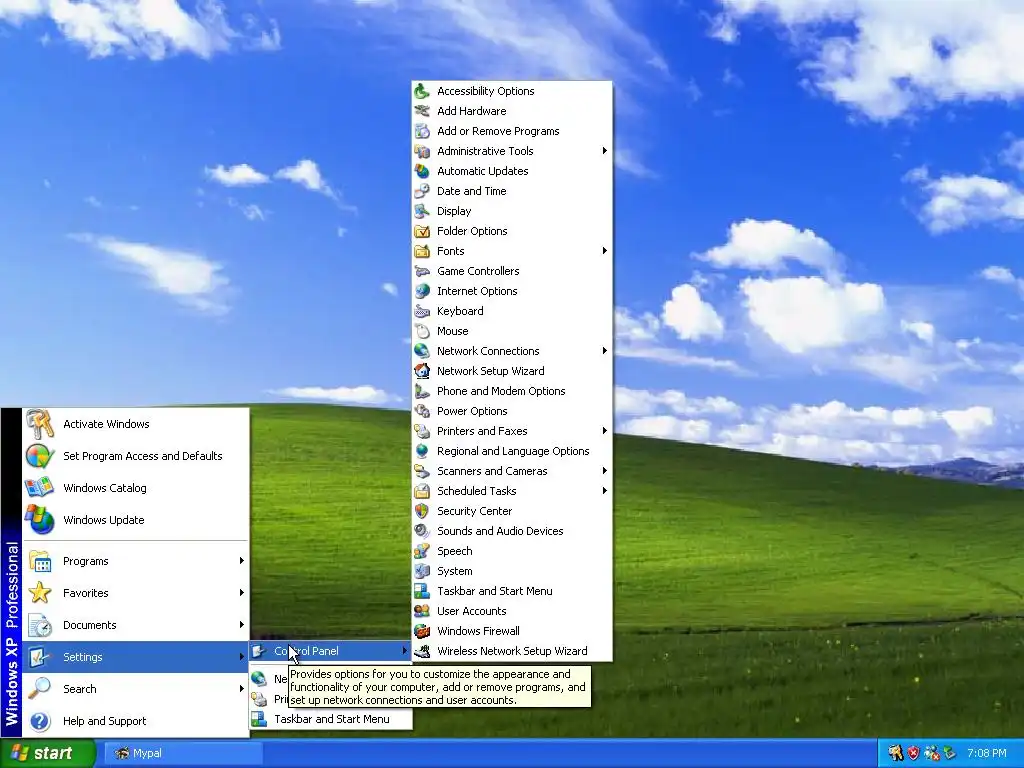The image size is (1024, 768).
Task: Open Sounds and Audio Devices icon
Action: 422,531
